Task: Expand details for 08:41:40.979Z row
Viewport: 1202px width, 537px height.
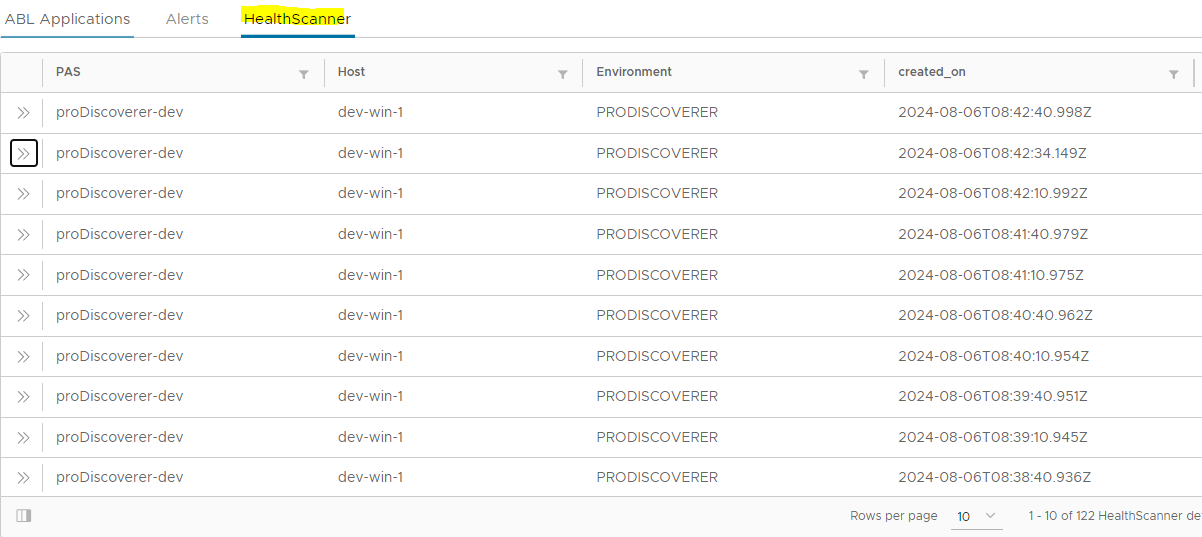Action: click(x=24, y=235)
